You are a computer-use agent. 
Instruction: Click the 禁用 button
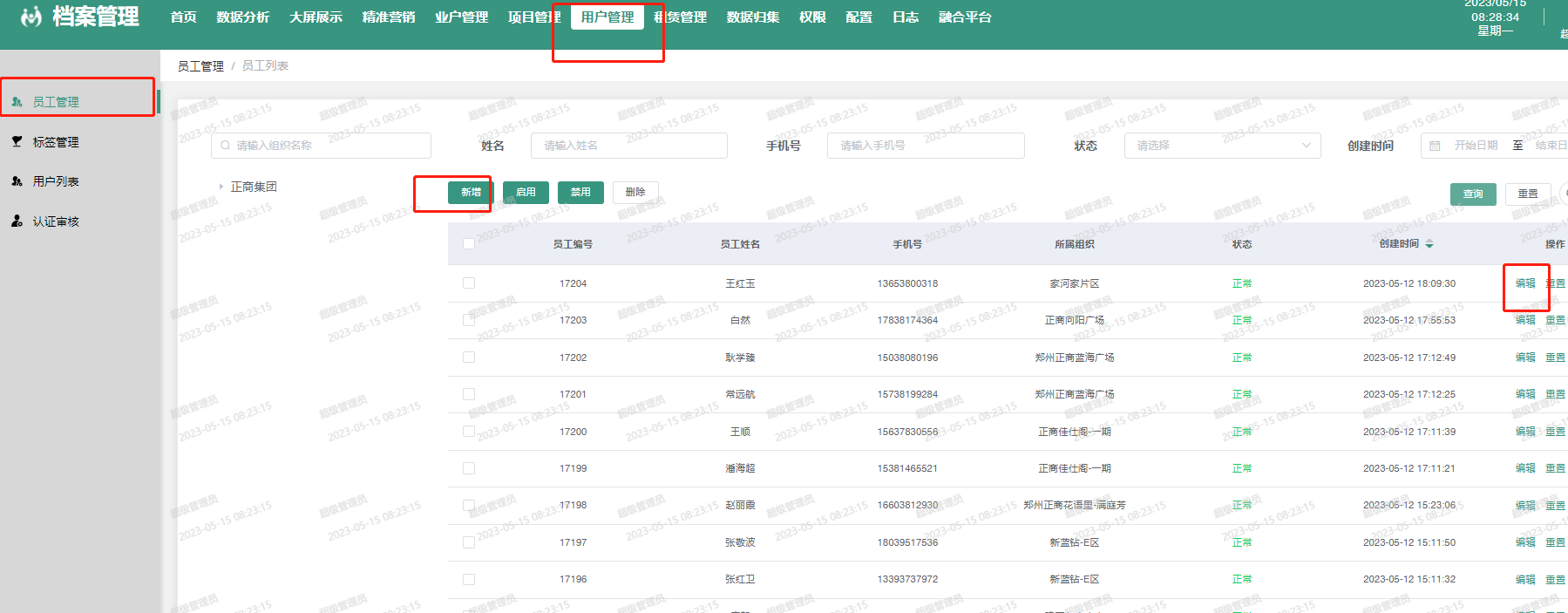580,193
